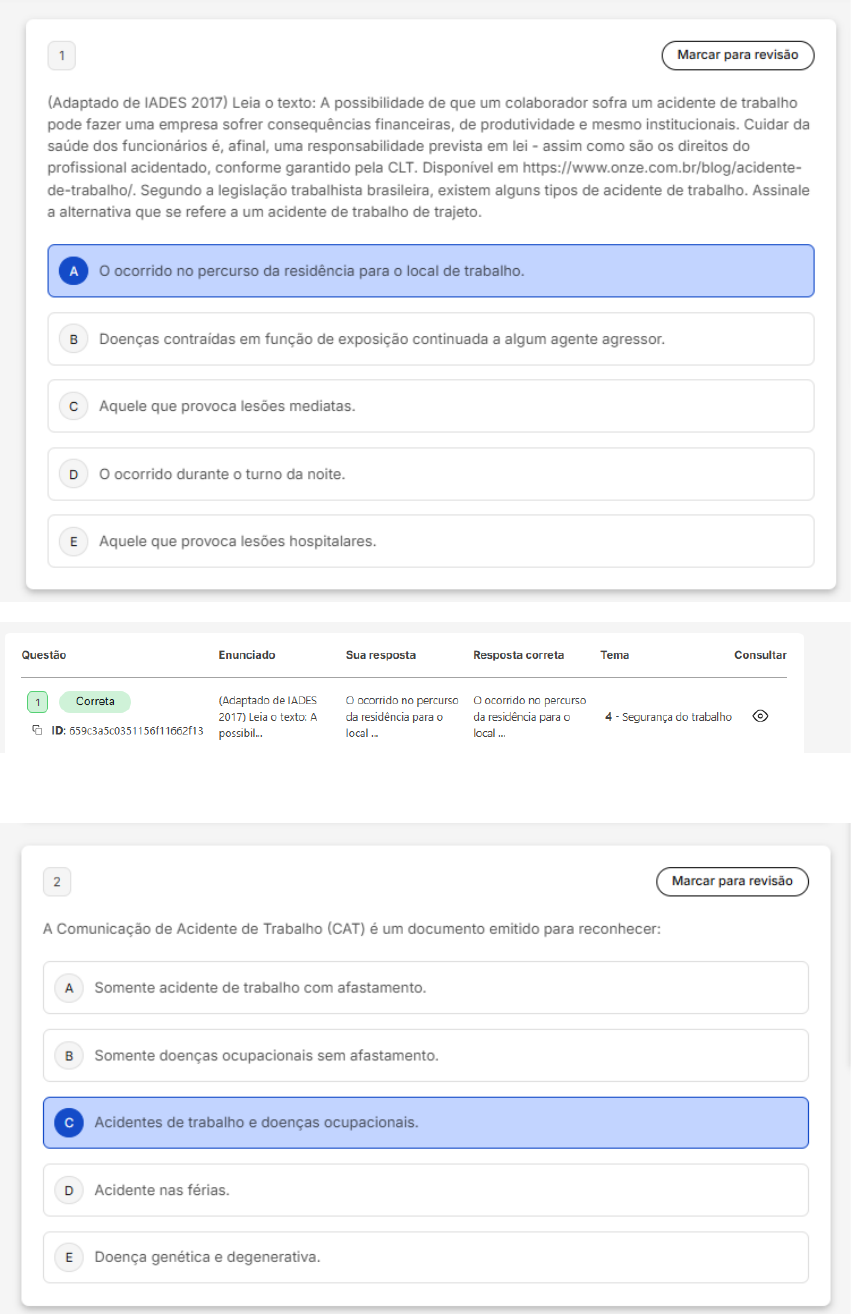Click the letter B circle beside 'Doenças contraídas'
Image resolution: width=851 pixels, height=1314 pixels.
point(73,339)
